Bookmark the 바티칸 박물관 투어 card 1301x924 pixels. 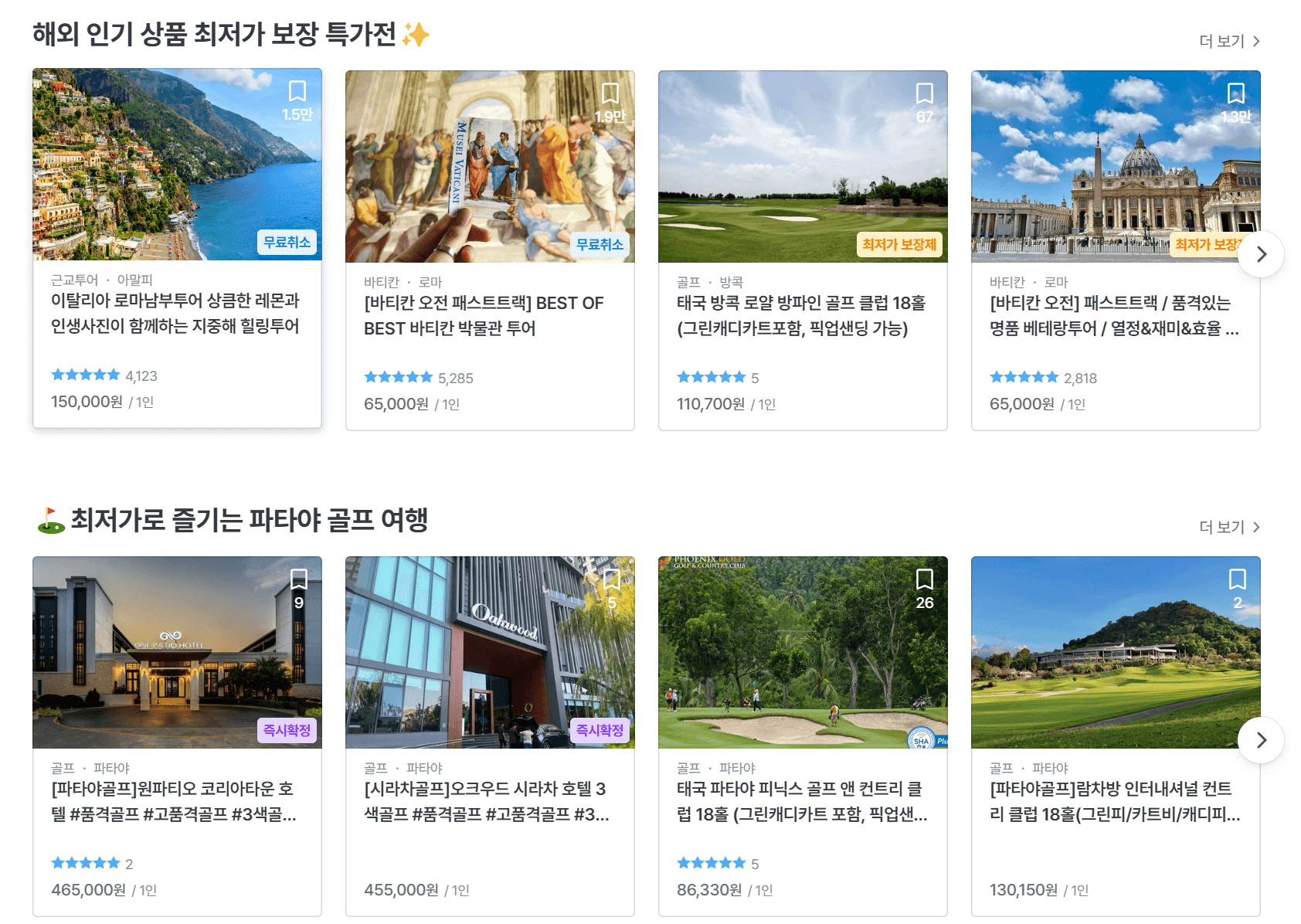pos(610,93)
